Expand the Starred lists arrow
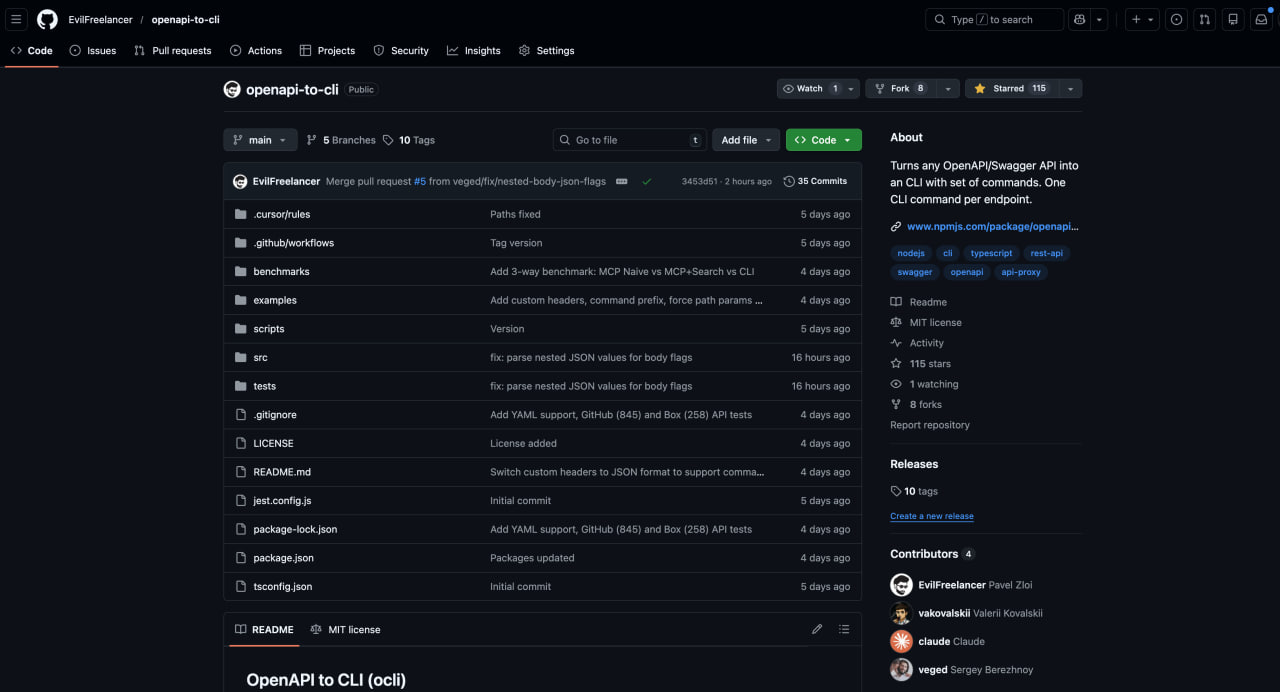Screen dimensions: 1280x692 1070,88
